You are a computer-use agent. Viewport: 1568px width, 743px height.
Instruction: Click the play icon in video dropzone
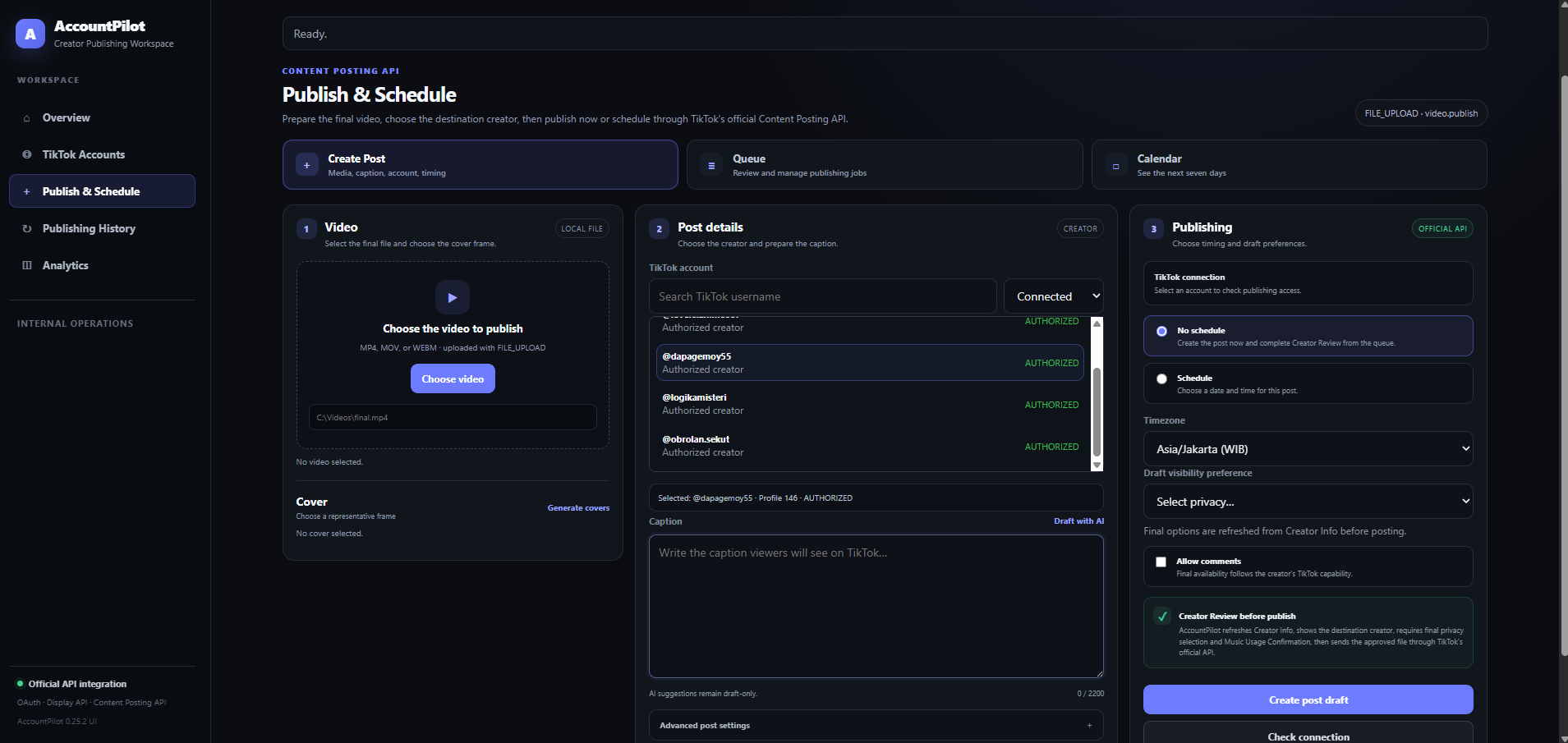point(453,297)
